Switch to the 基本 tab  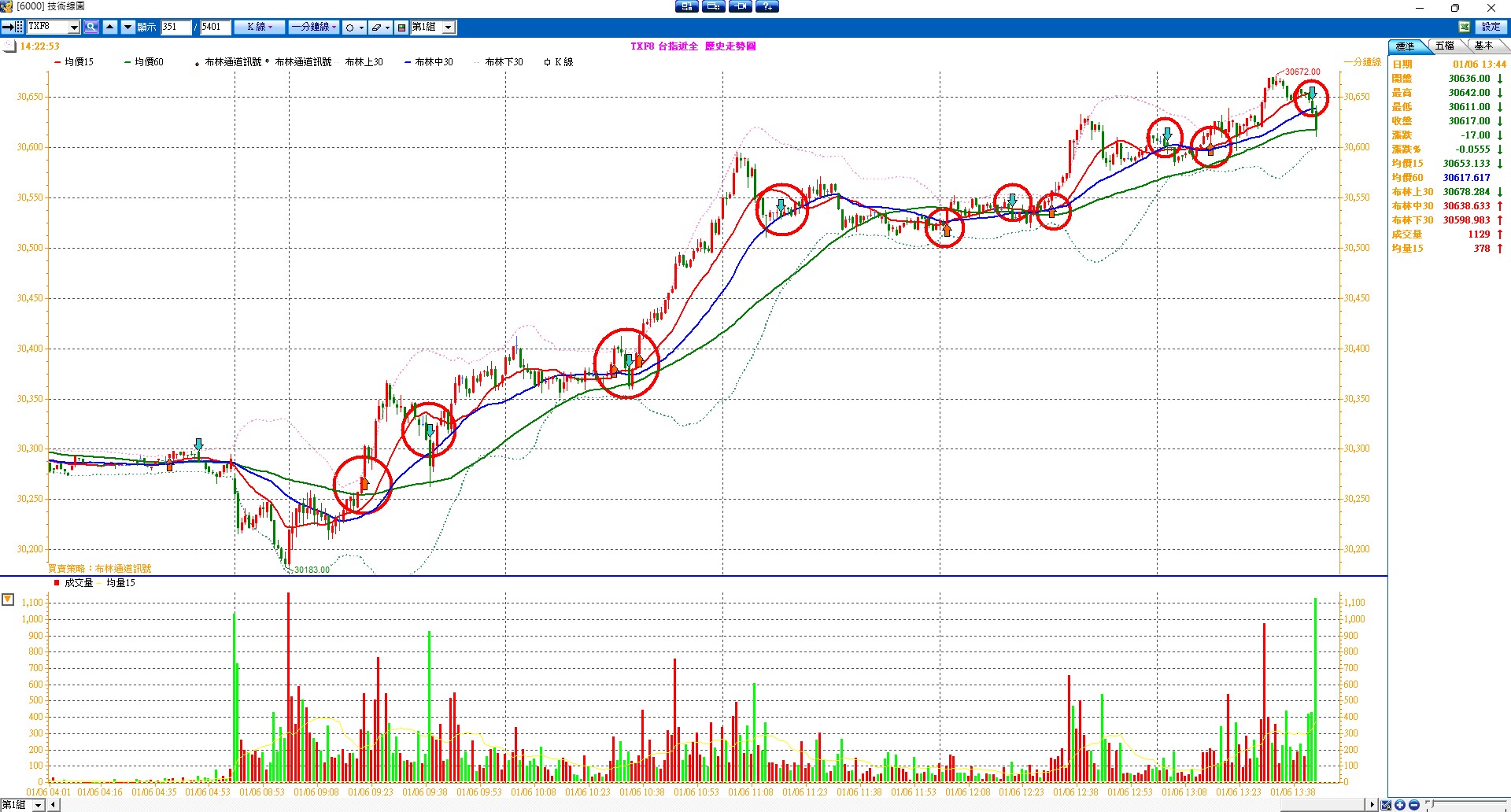1483,46
